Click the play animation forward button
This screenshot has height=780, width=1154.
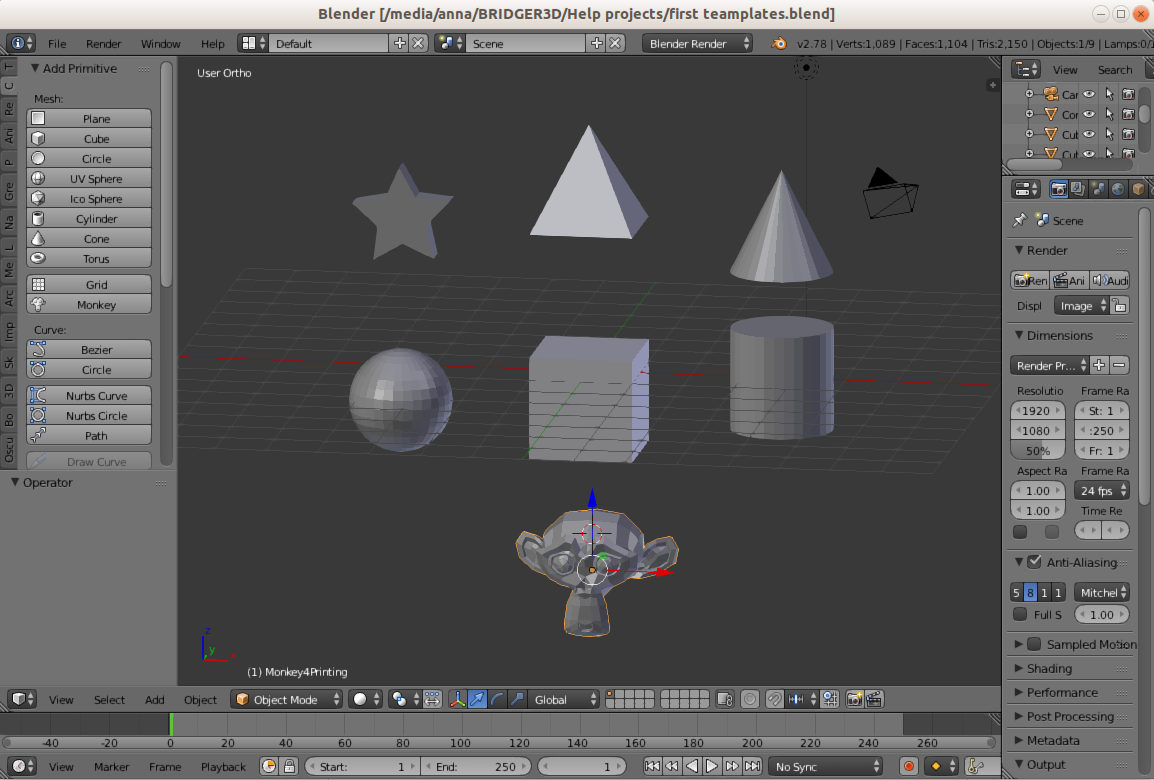click(x=712, y=766)
